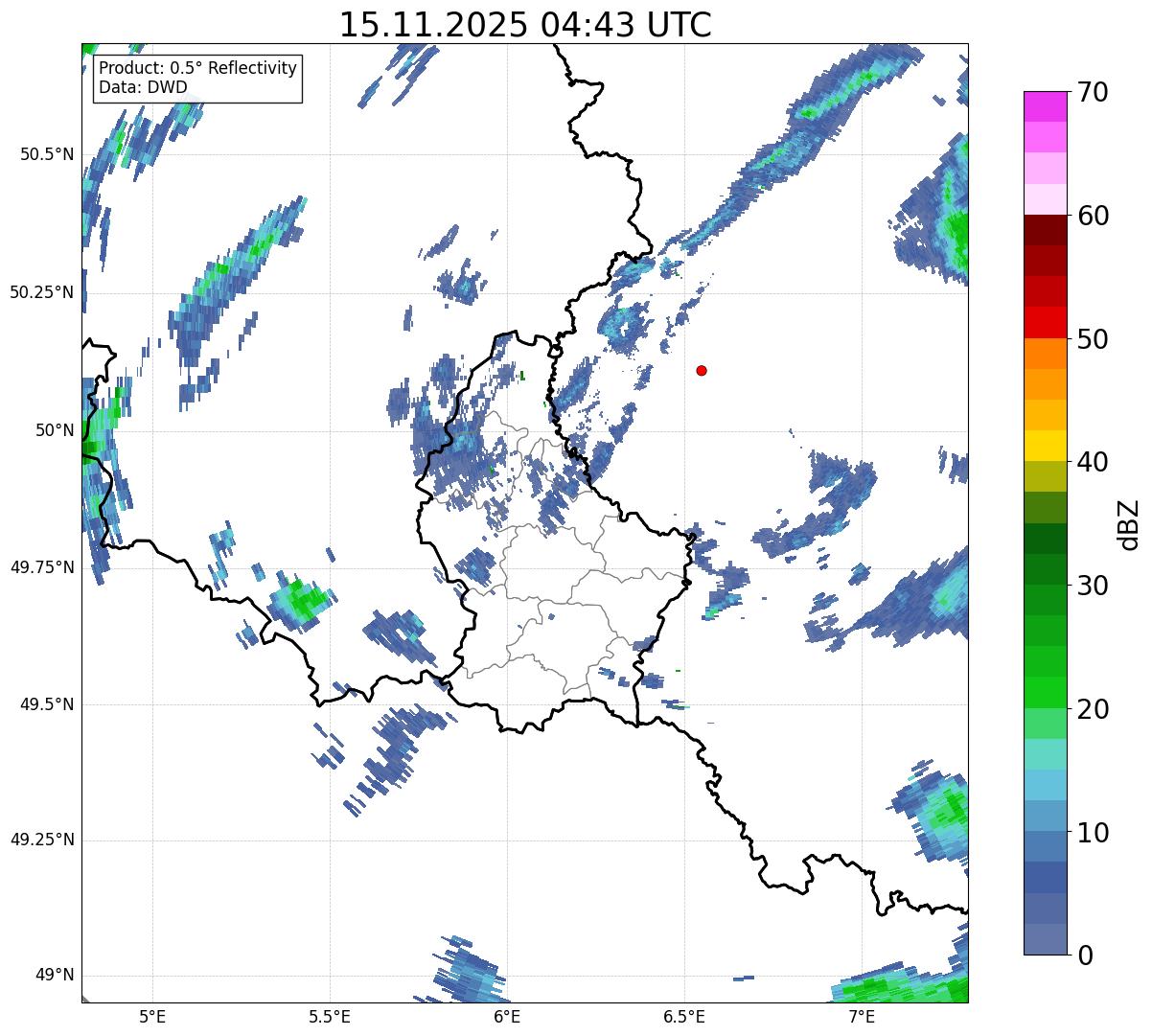
Task: Click the longitude label "7°E"
Action: pyautogui.click(x=862, y=1018)
